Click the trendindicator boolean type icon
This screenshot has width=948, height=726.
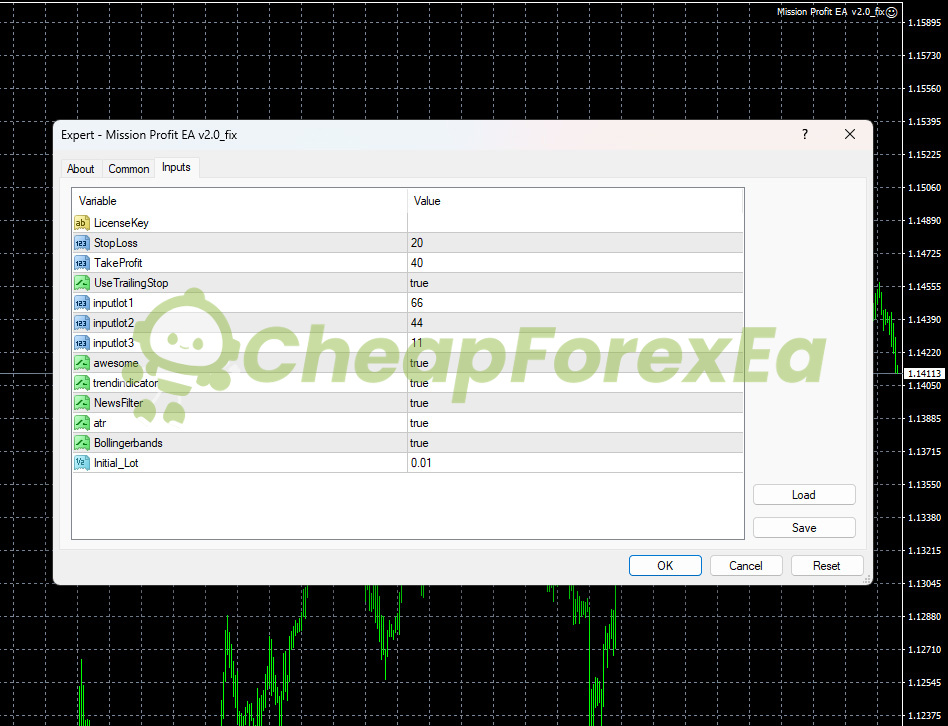click(x=82, y=383)
